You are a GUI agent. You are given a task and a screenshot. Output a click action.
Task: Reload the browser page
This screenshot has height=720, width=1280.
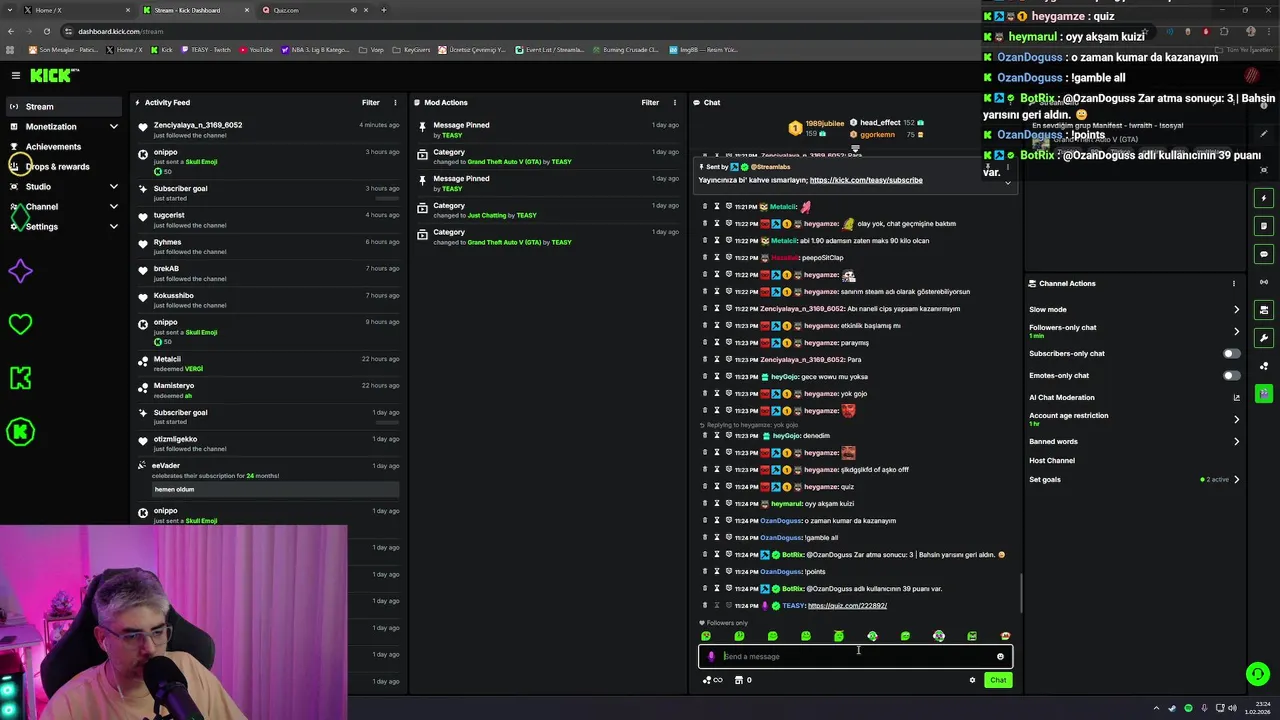46,31
